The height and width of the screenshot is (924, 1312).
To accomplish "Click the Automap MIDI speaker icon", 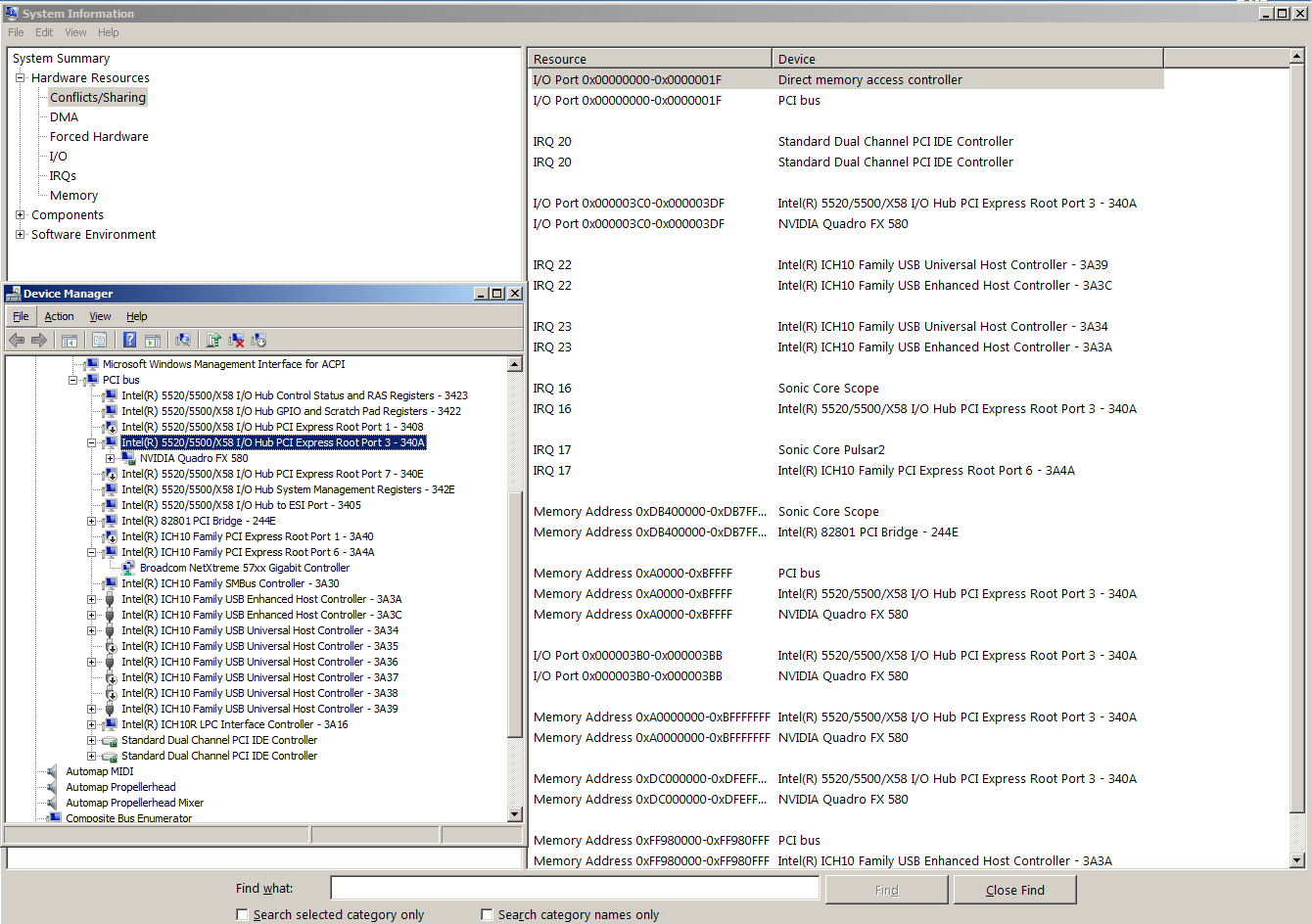I will pyautogui.click(x=54, y=771).
